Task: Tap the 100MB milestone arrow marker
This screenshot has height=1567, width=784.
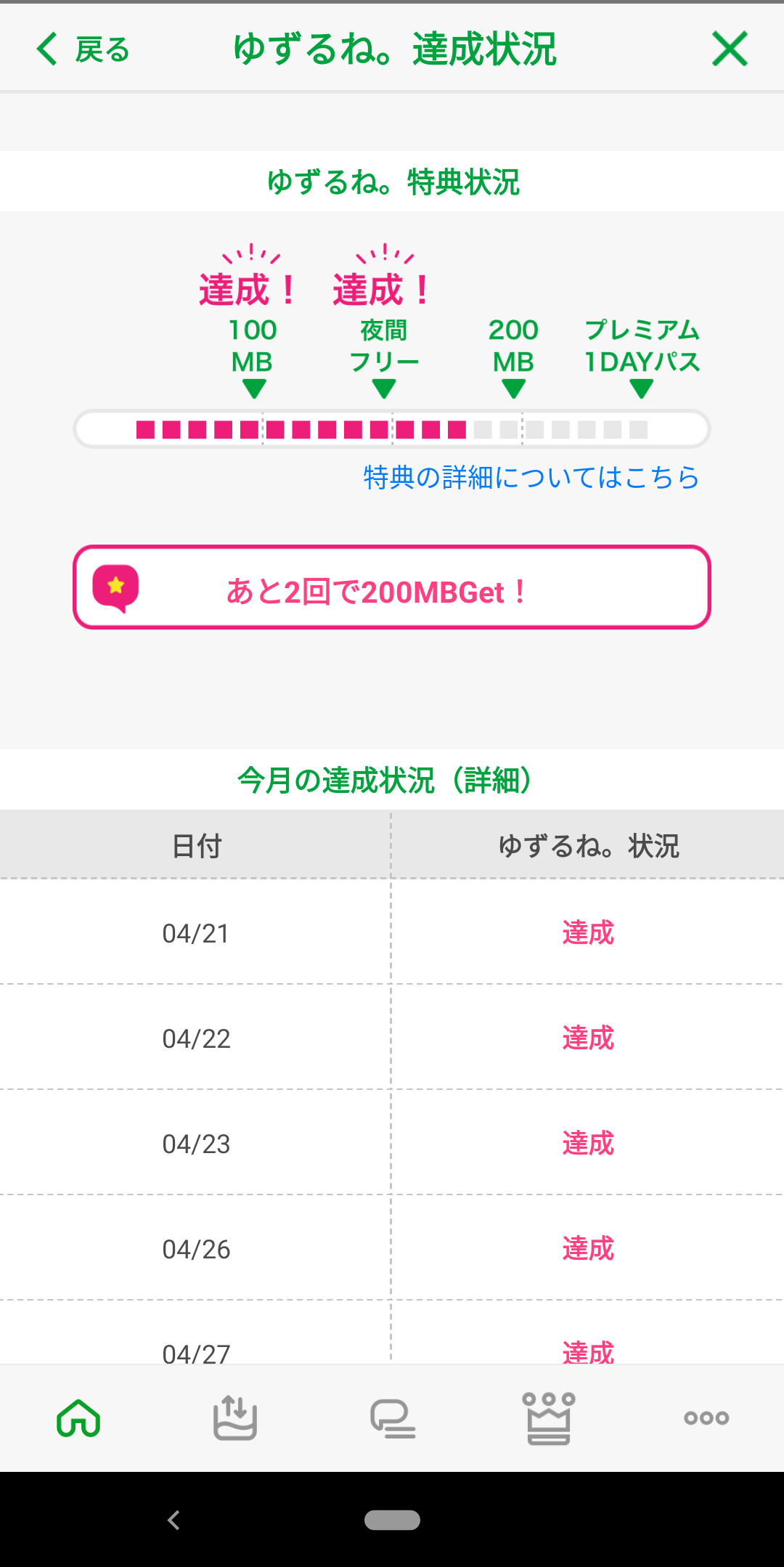Action: click(253, 389)
